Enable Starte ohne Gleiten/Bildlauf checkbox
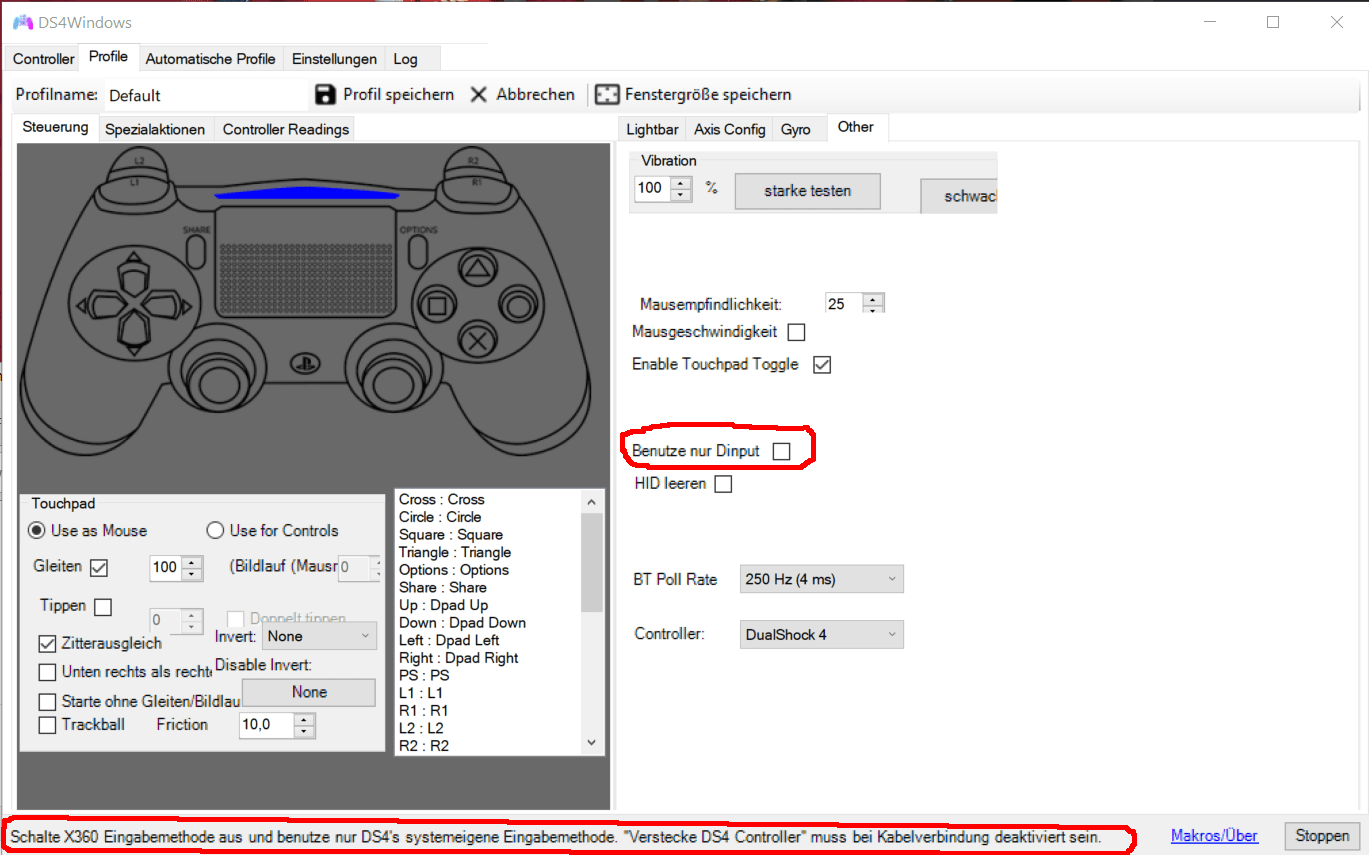1369x855 pixels. pos(47,702)
